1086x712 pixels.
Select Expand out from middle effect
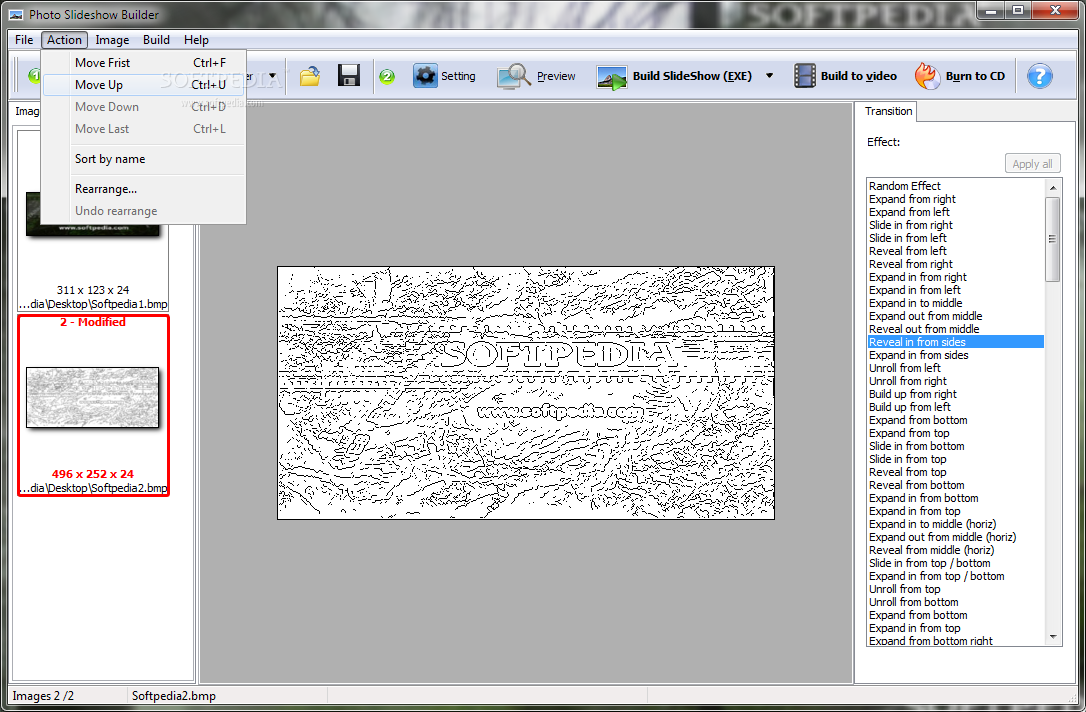[x=955, y=316]
